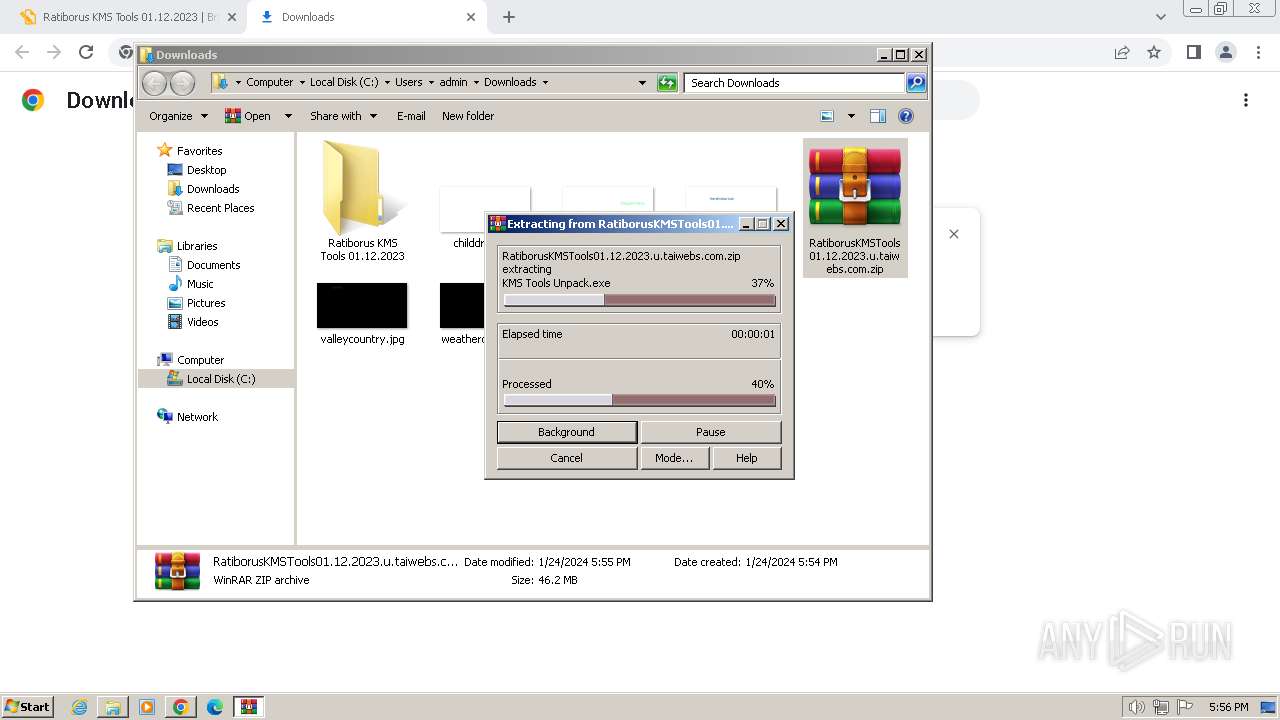Click the Computer breadcrumb in the address bar

(x=270, y=82)
